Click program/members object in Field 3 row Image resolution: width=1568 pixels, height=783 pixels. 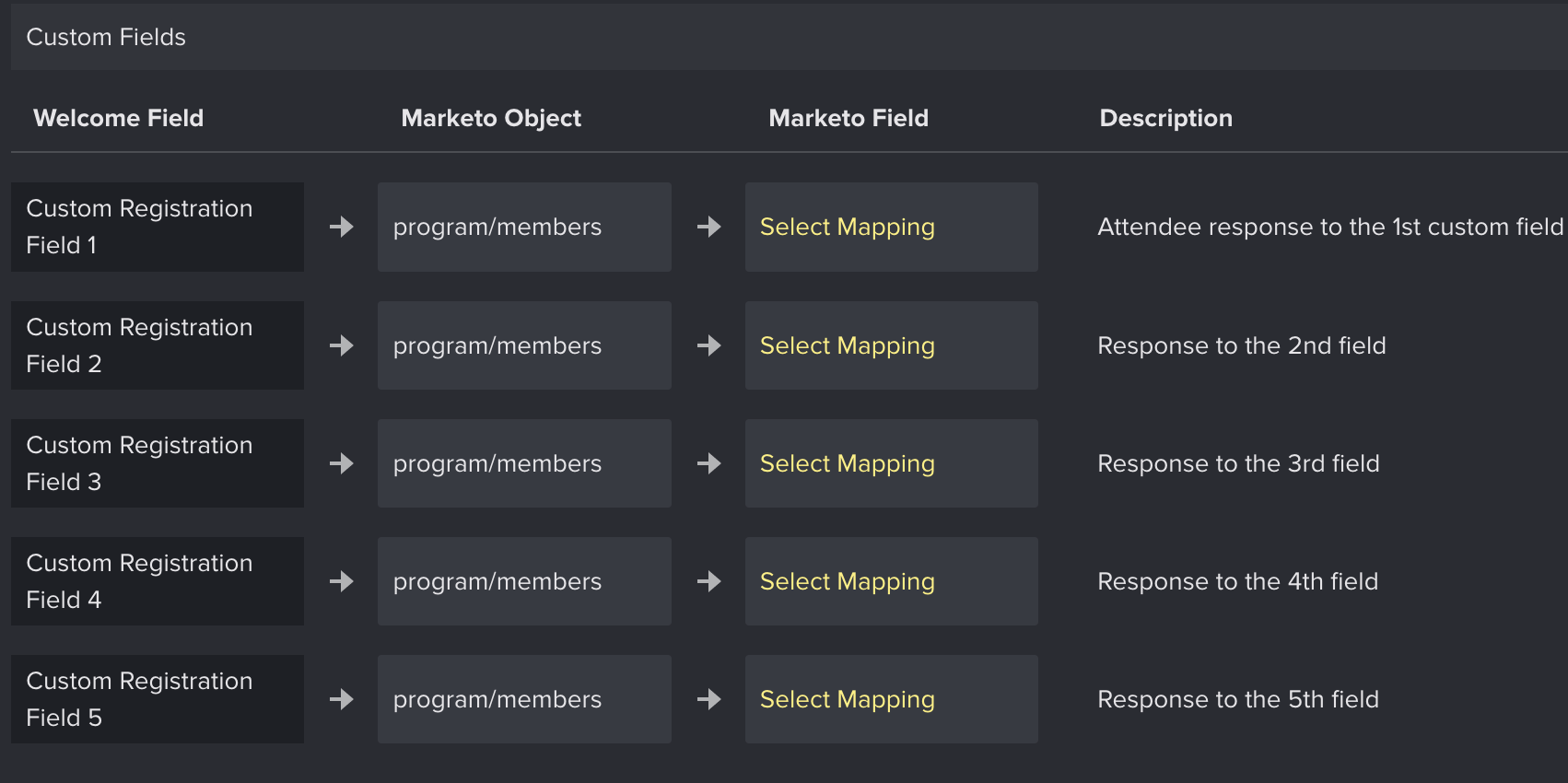pyautogui.click(x=524, y=463)
